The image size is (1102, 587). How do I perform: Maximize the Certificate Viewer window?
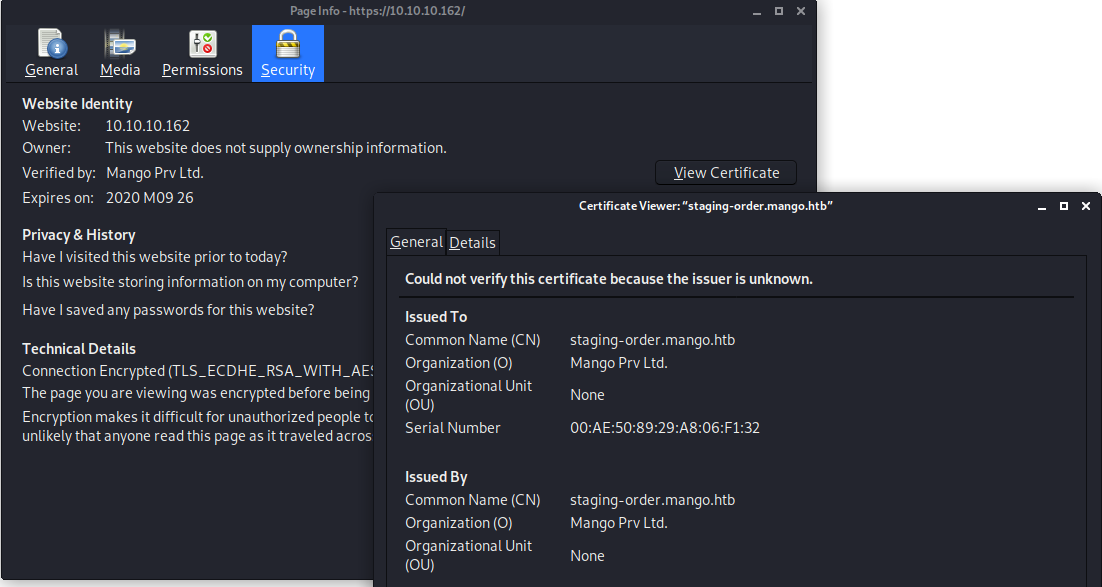[x=1064, y=206]
